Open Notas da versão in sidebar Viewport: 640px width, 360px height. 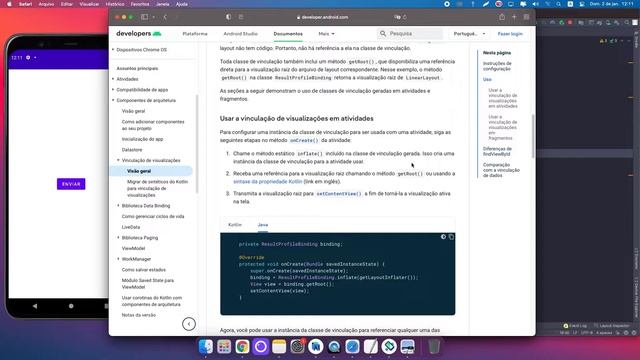click(138, 315)
